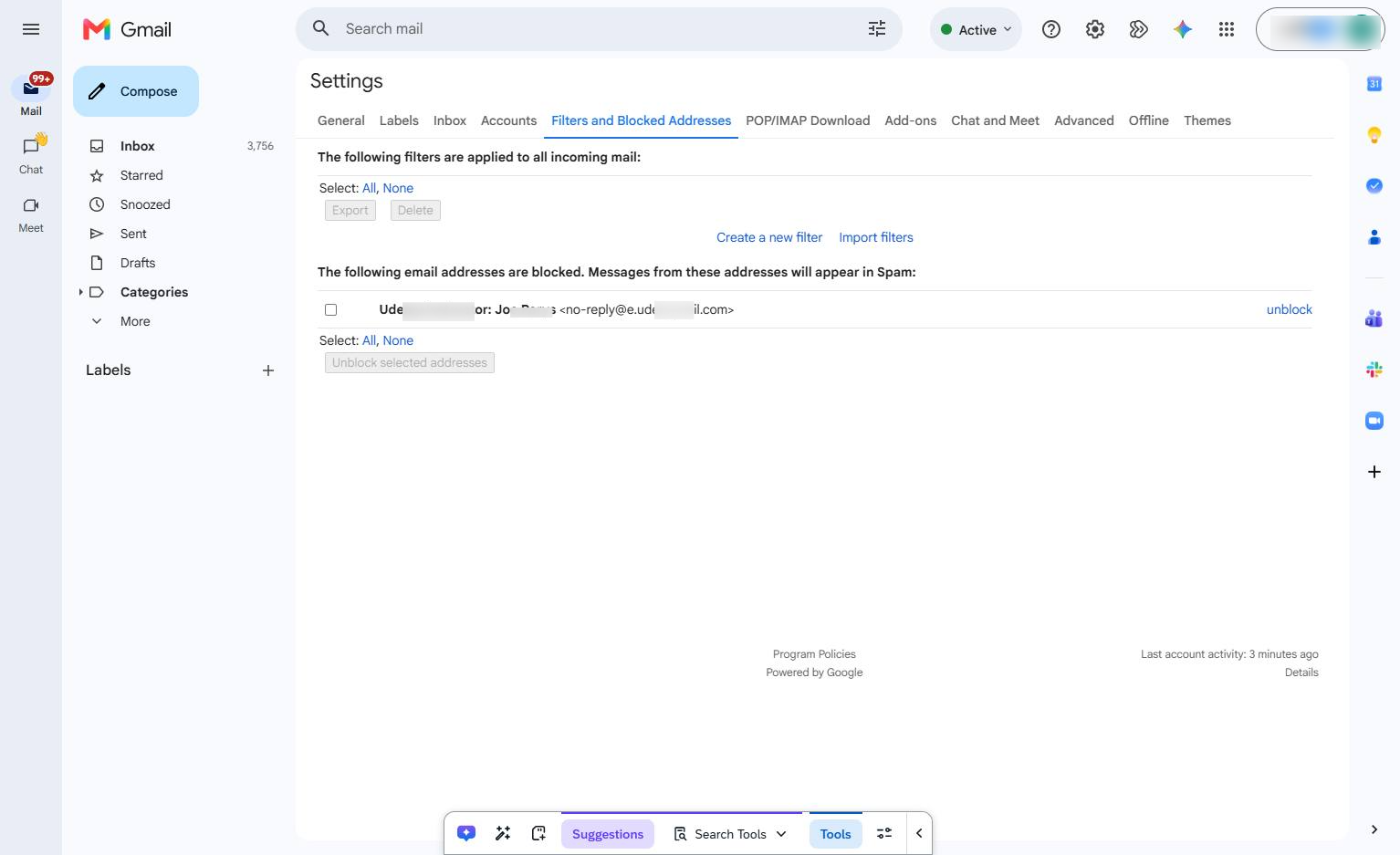Click the Import filters link
1400x855 pixels.
[876, 237]
